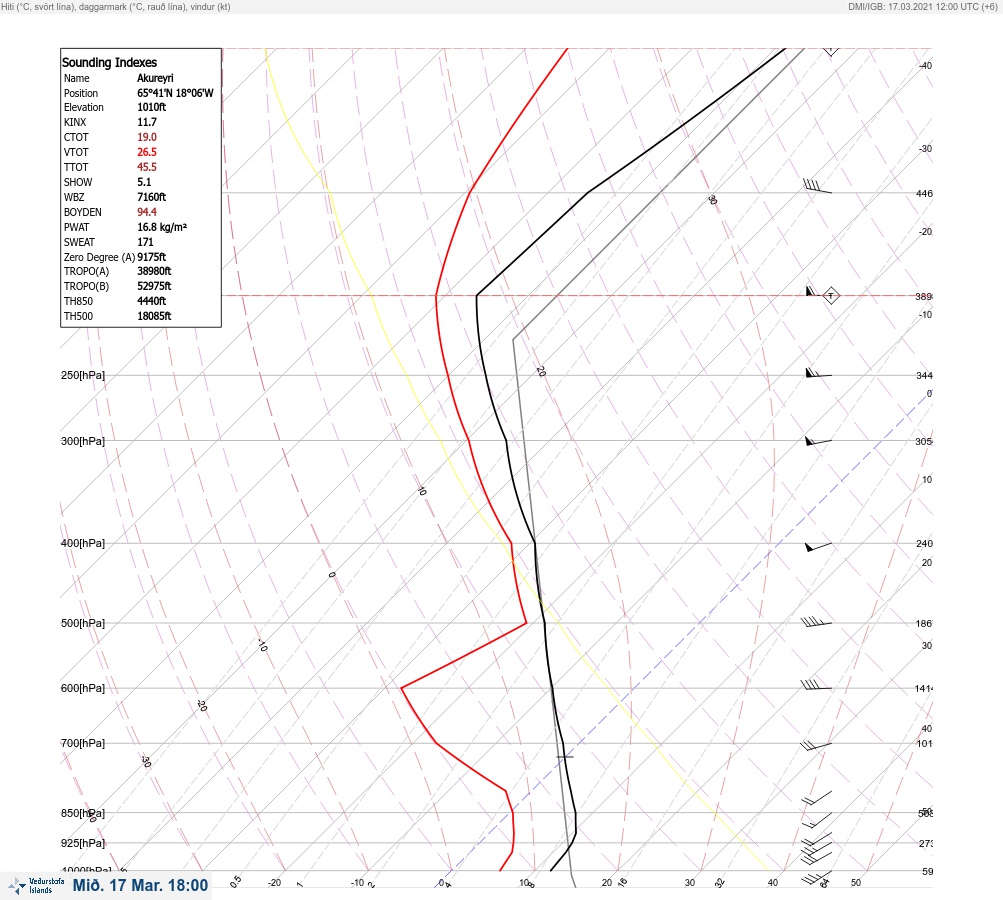Viewport: 1003px width, 900px height.
Task: Select the red CTOT value 19.0
Action: coord(146,137)
